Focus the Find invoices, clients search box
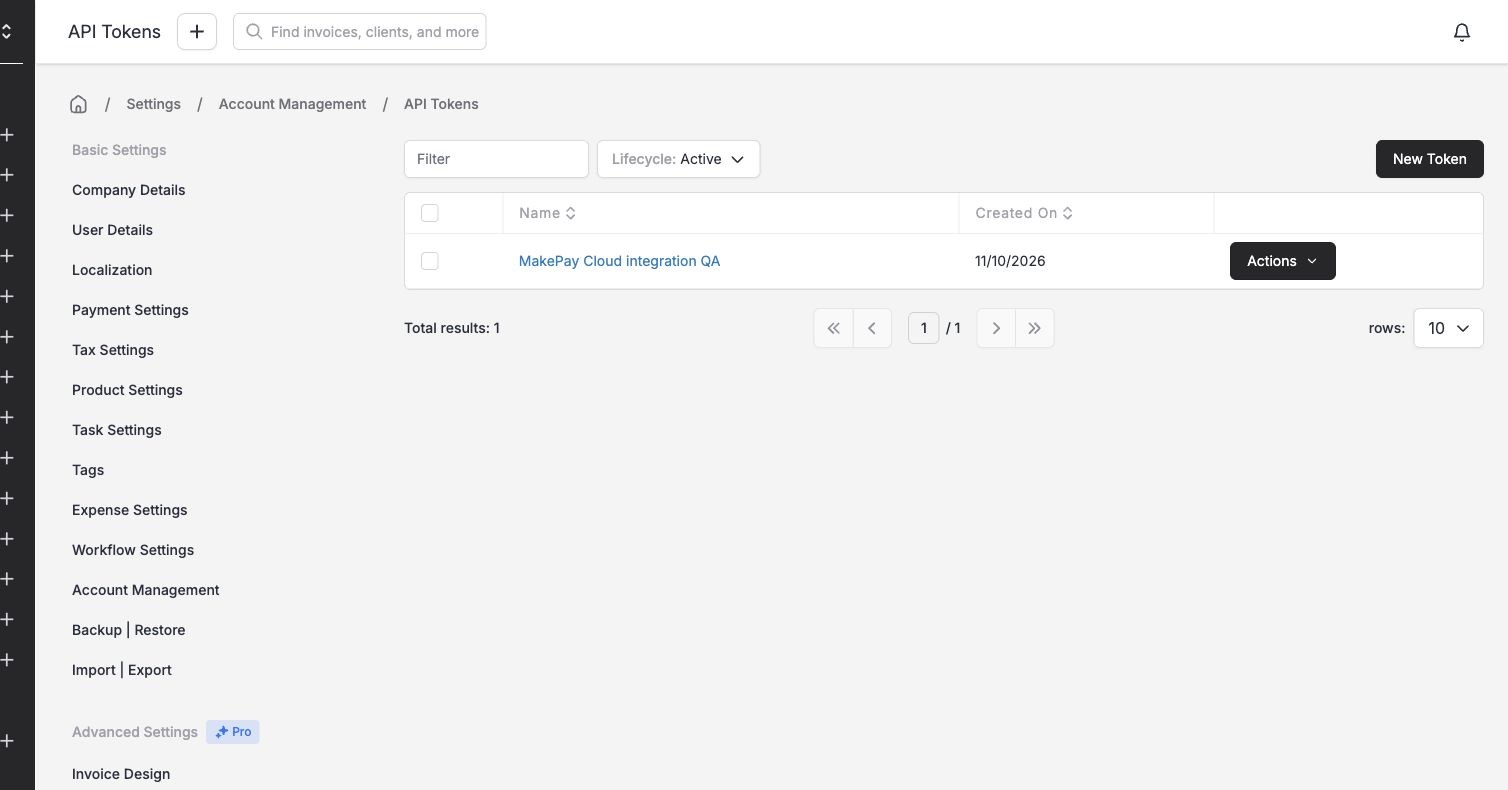1508x790 pixels. point(360,32)
